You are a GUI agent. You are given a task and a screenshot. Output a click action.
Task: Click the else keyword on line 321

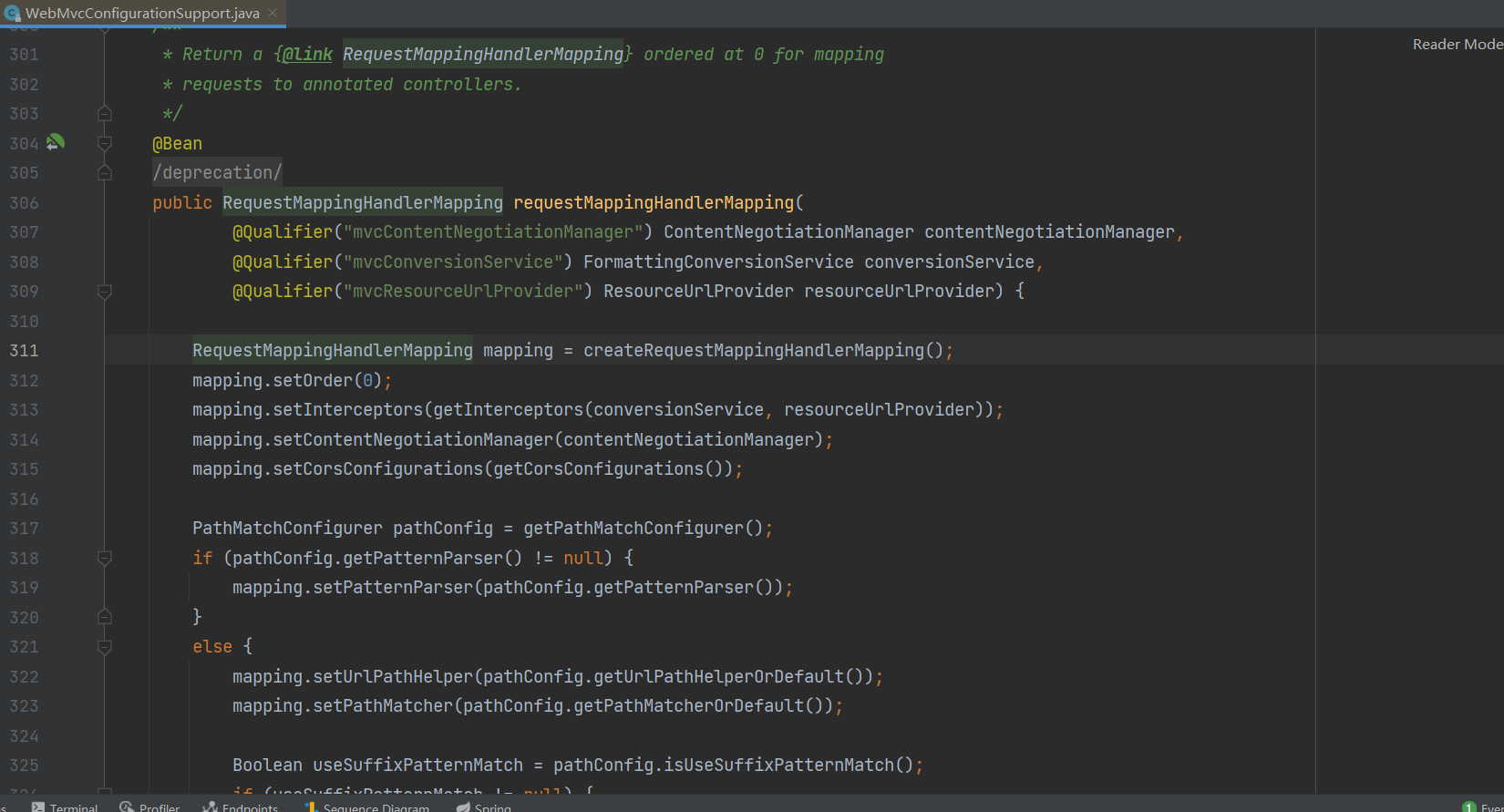point(212,646)
